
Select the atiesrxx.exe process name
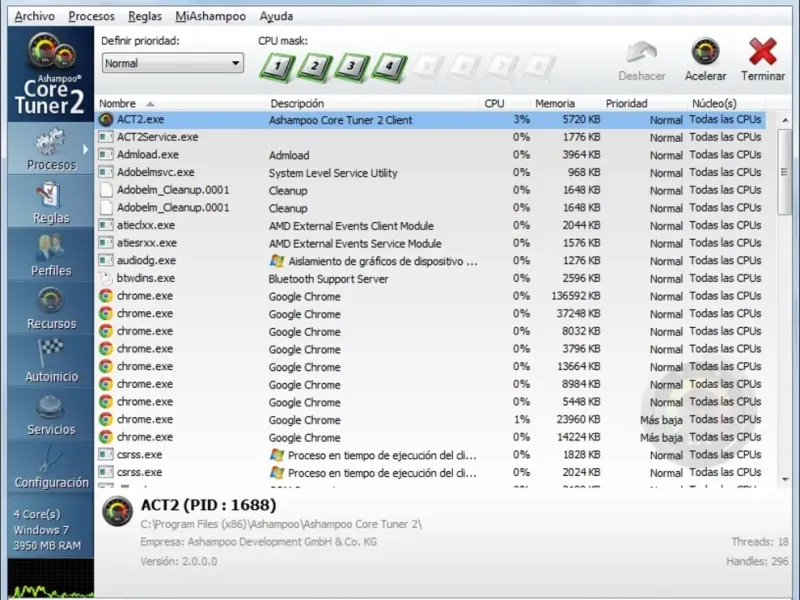click(147, 243)
